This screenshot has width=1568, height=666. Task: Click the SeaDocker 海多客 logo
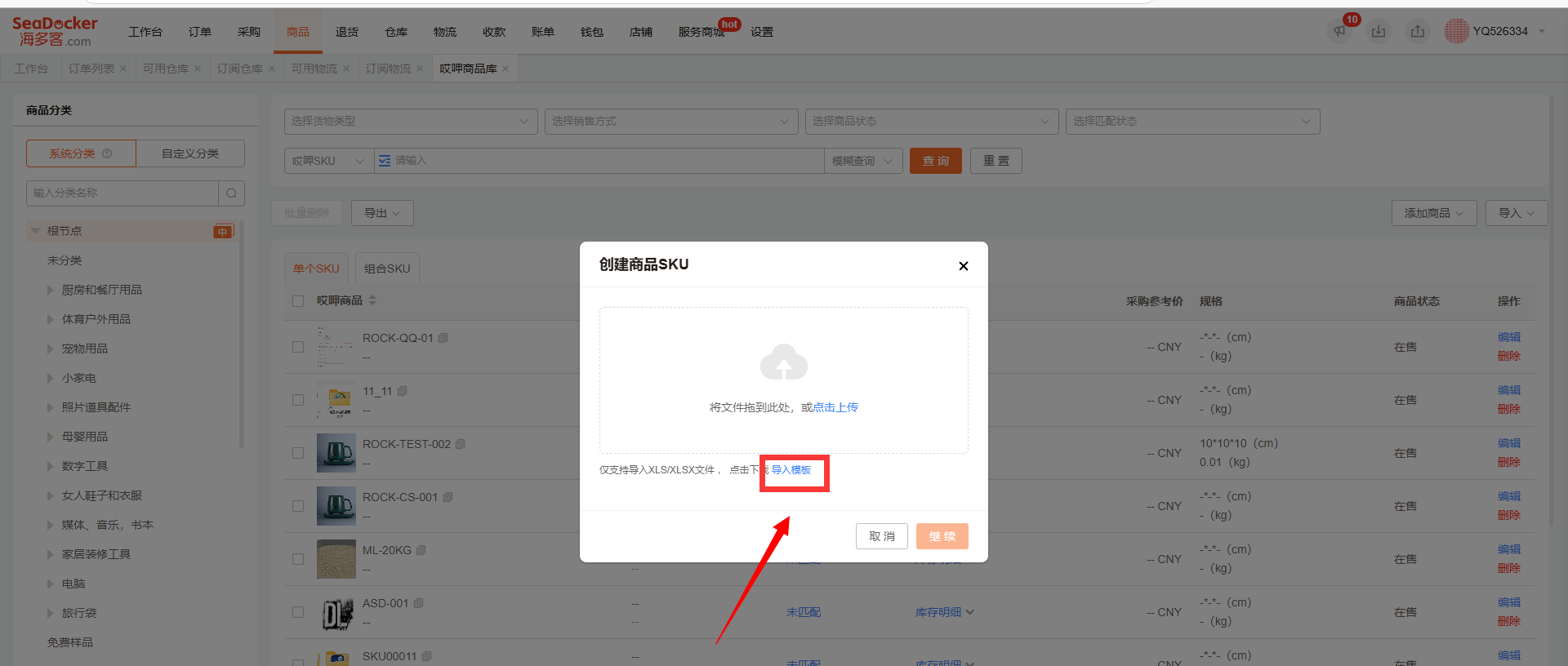coord(55,32)
